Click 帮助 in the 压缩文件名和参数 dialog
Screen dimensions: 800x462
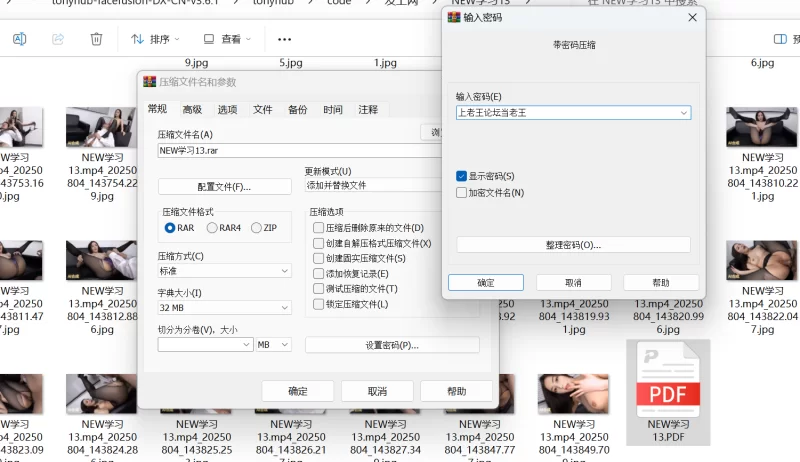point(457,391)
